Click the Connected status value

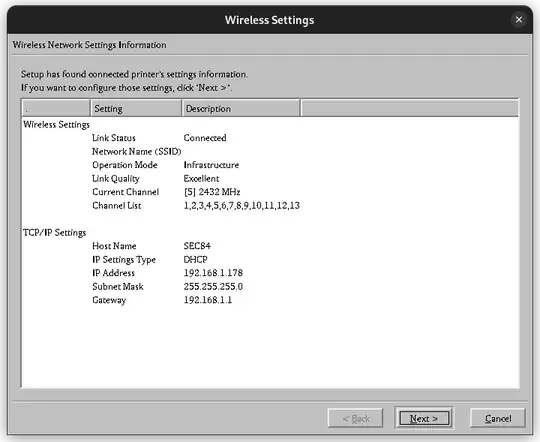pyautogui.click(x=205, y=138)
